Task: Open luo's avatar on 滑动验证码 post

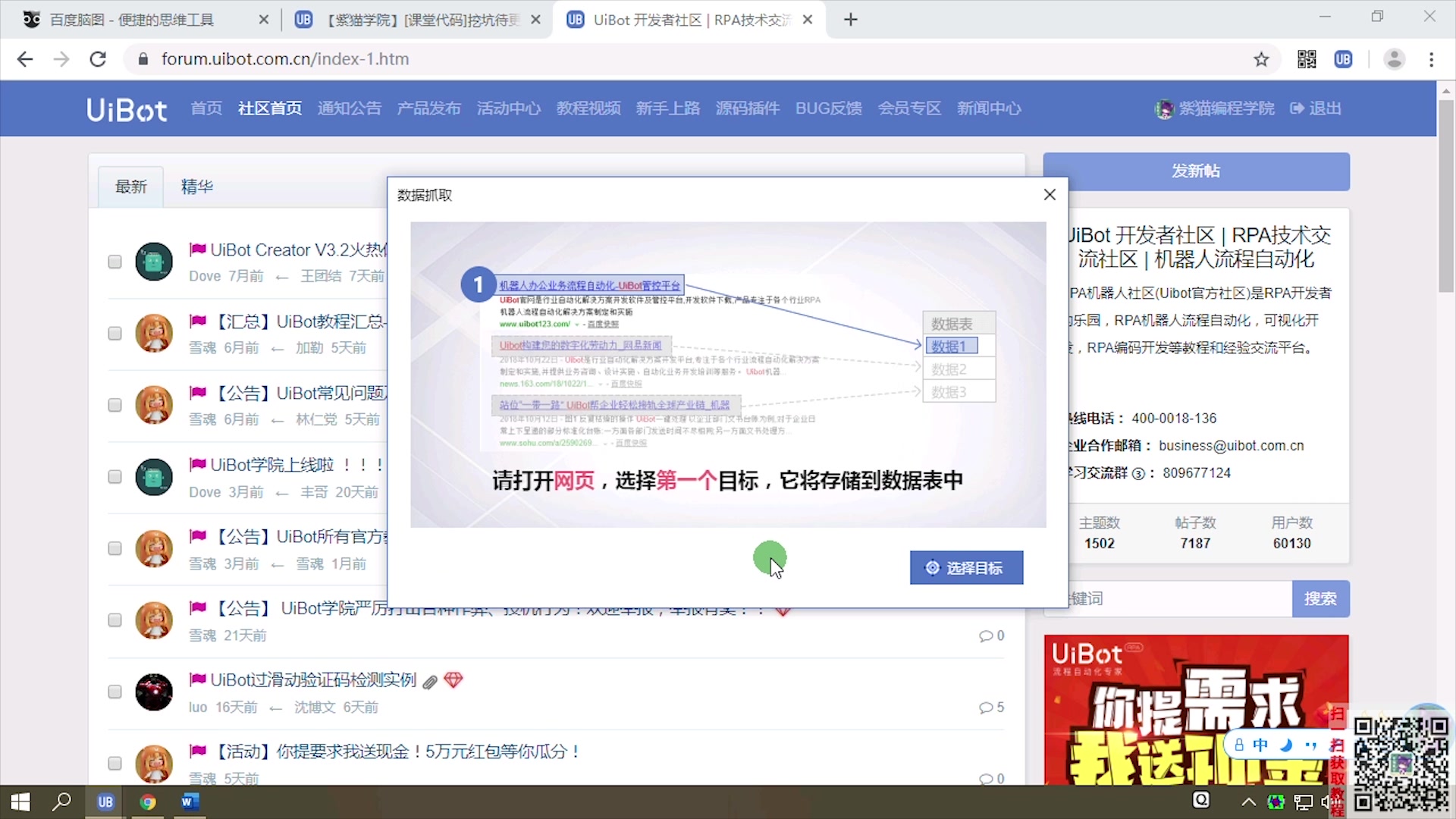Action: [x=154, y=692]
